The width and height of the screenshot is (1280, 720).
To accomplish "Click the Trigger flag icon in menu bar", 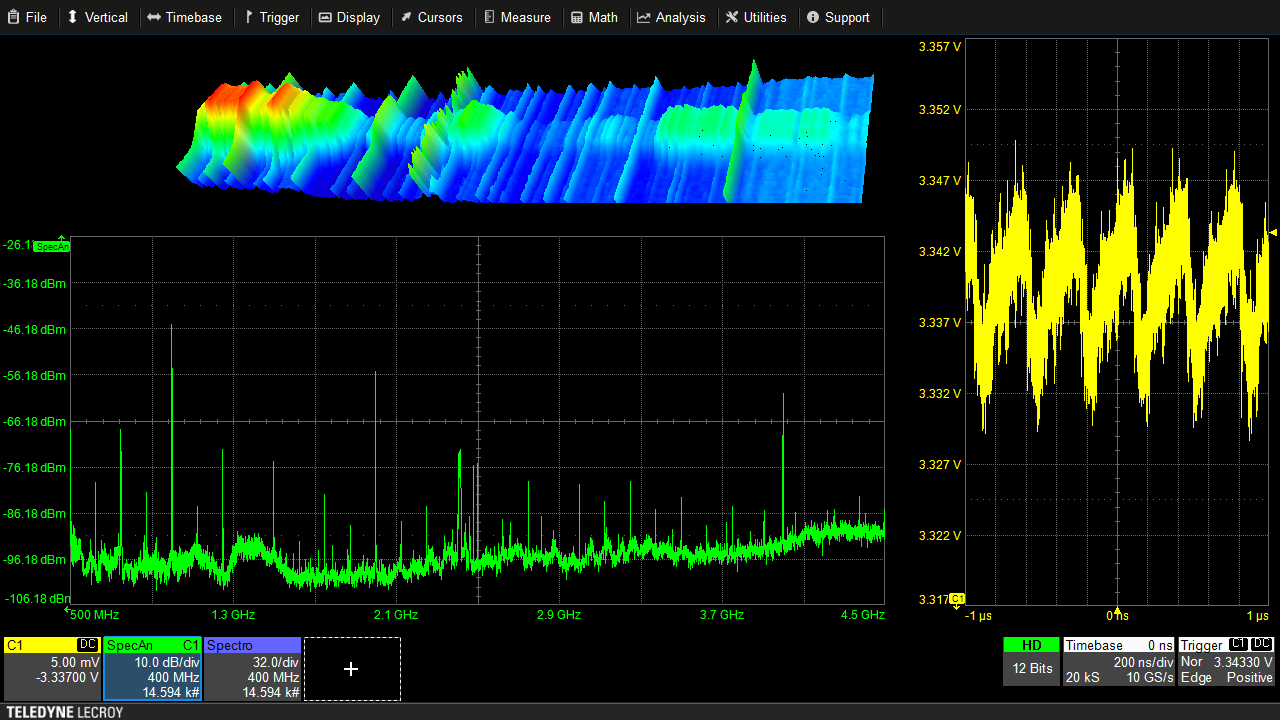I will pyautogui.click(x=249, y=17).
